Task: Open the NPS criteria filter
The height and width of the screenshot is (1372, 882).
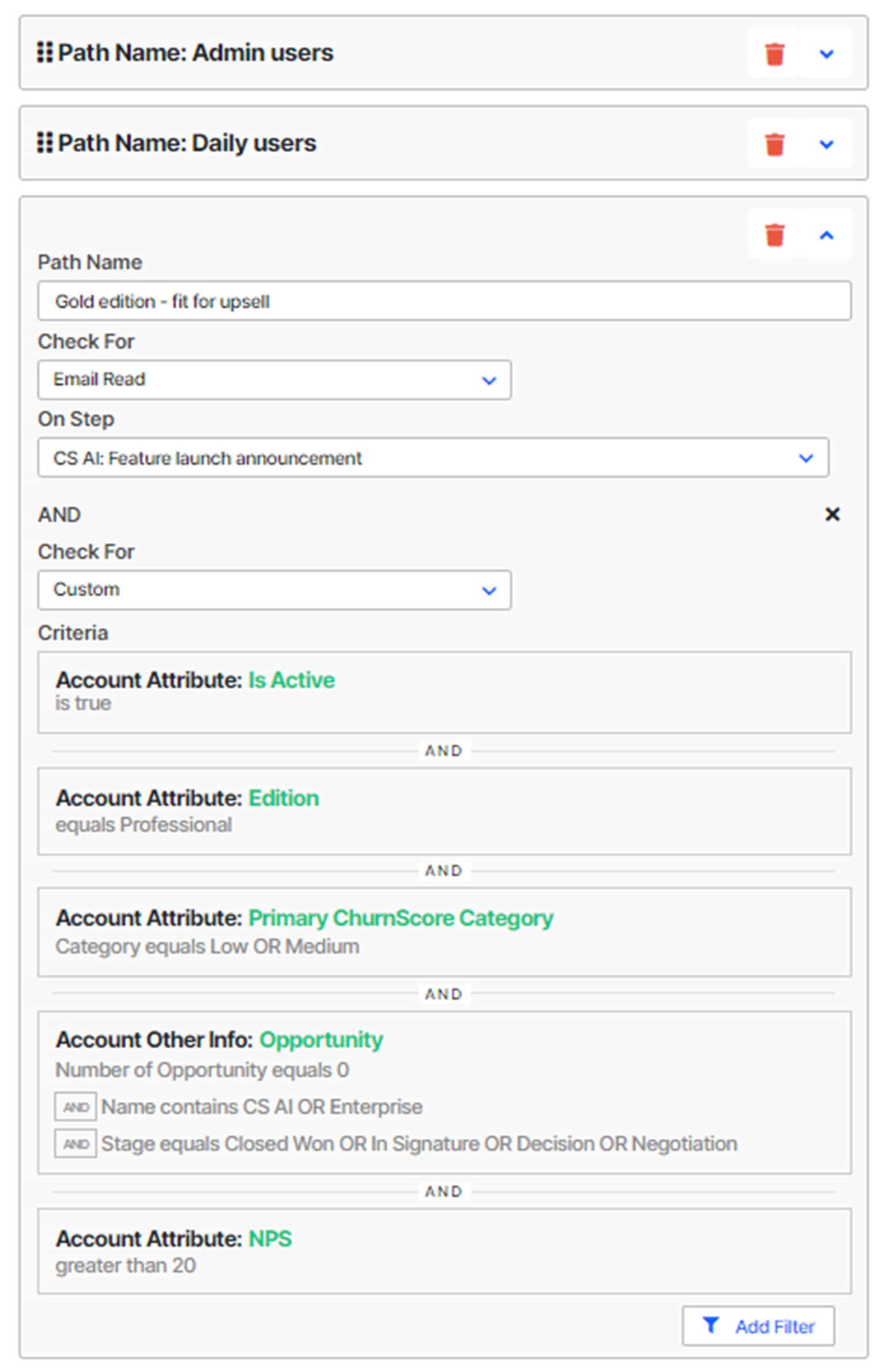Action: [444, 1251]
